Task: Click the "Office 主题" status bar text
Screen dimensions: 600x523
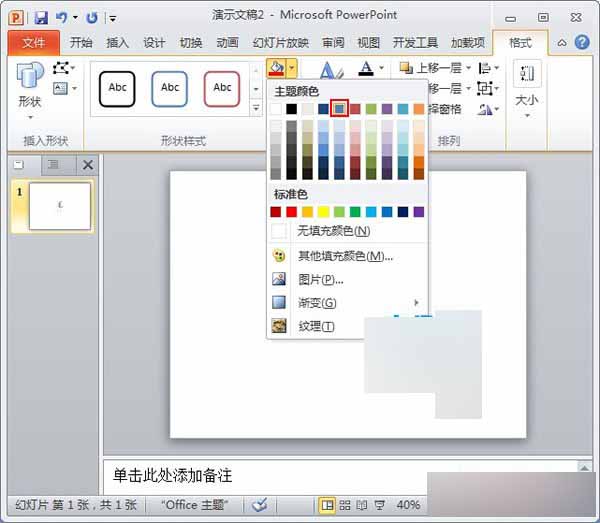Action: [x=195, y=505]
